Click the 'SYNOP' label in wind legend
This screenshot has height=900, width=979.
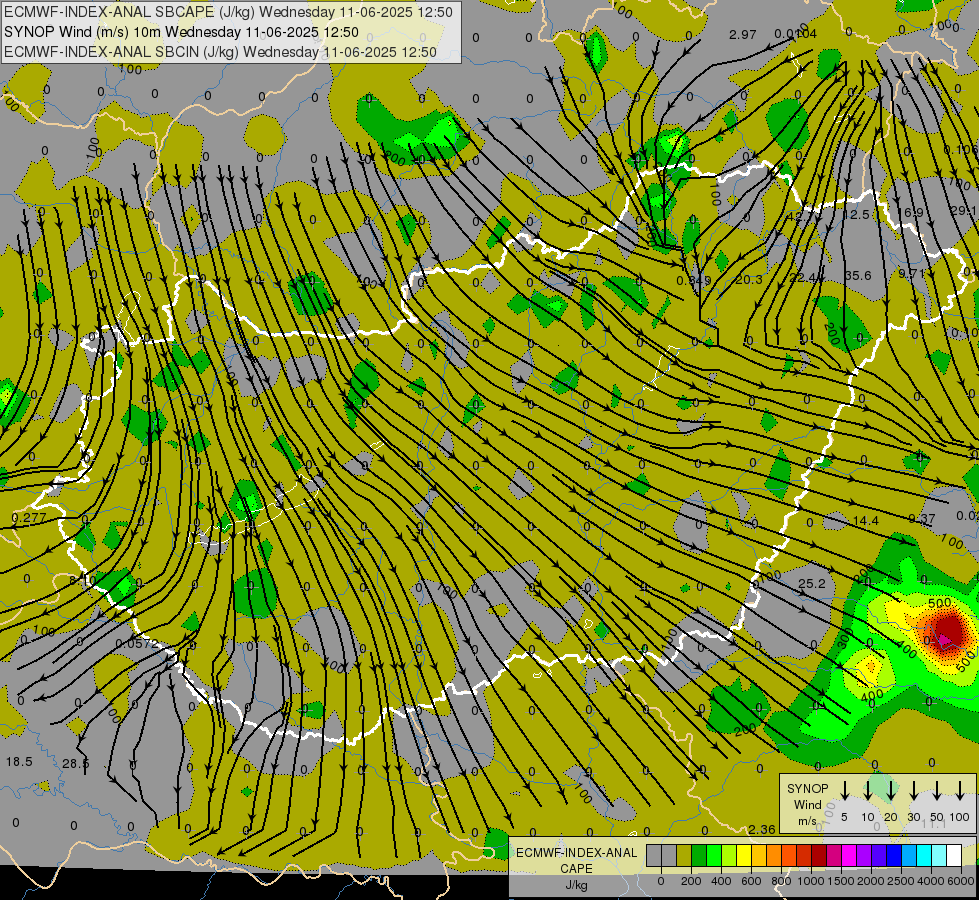(x=807, y=788)
